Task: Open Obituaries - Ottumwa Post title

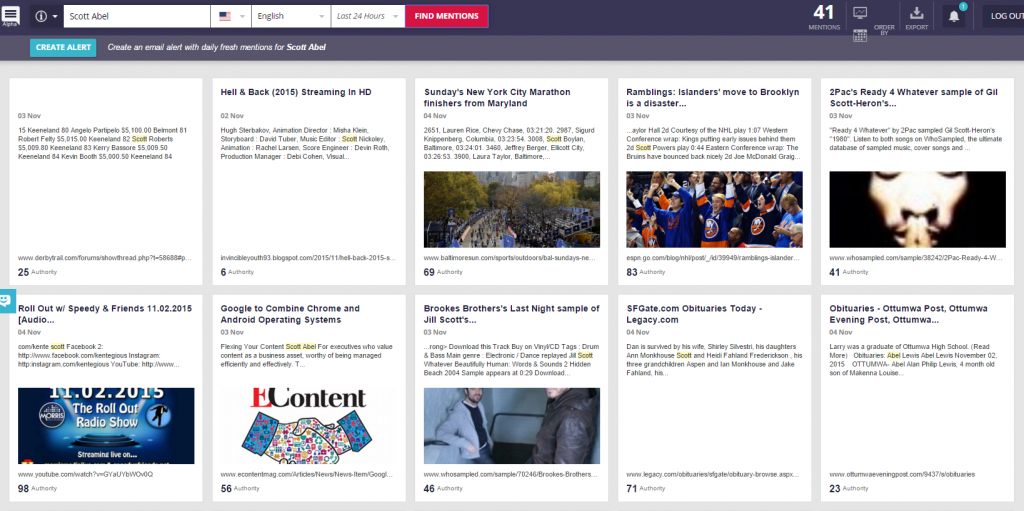Action: 908,314
